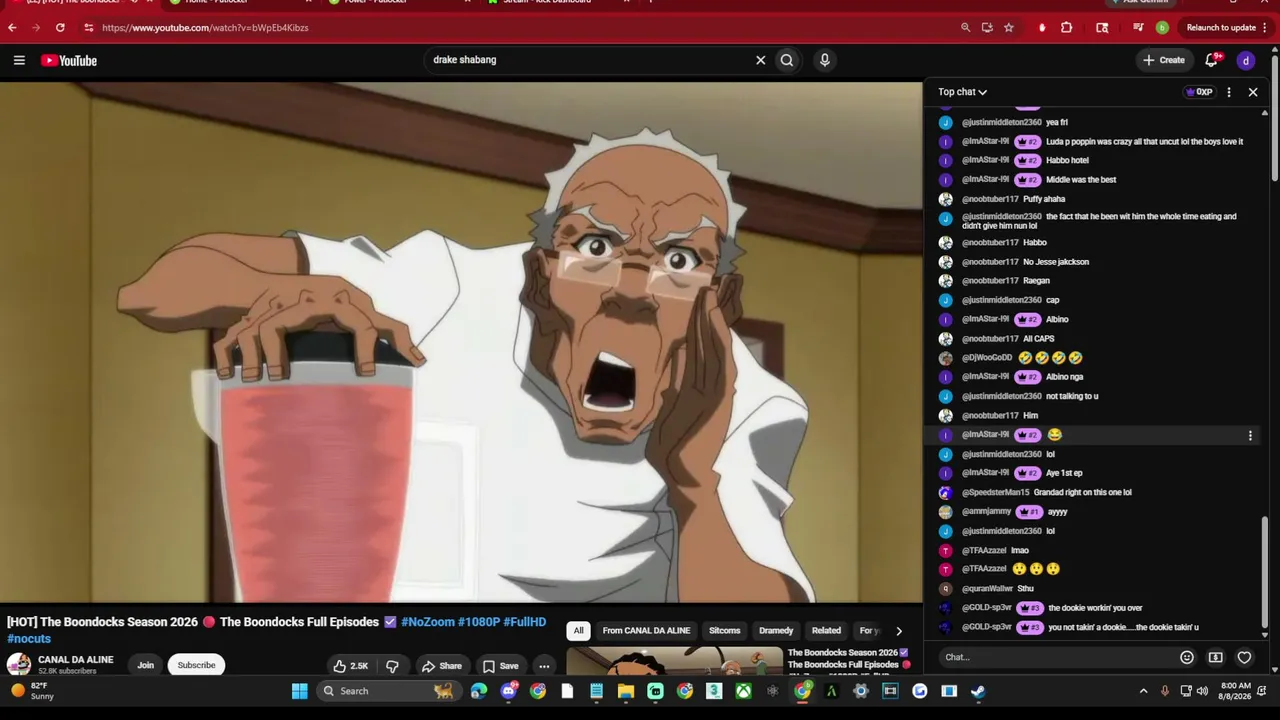Viewport: 1280px width, 720px height.
Task: Go to YouTube home via the logo
Action: (69, 61)
